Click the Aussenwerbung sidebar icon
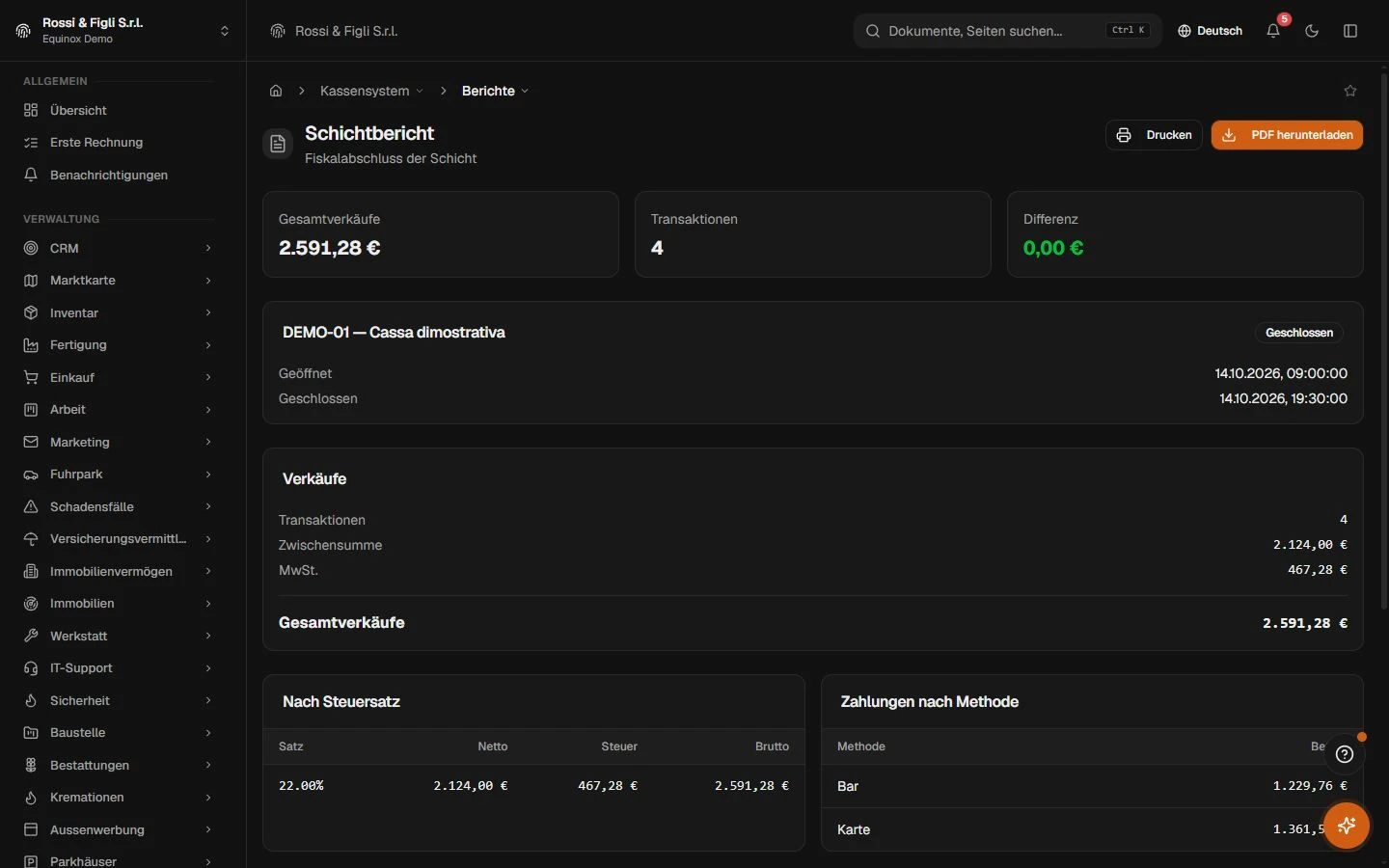This screenshot has height=868, width=1389. 31,829
